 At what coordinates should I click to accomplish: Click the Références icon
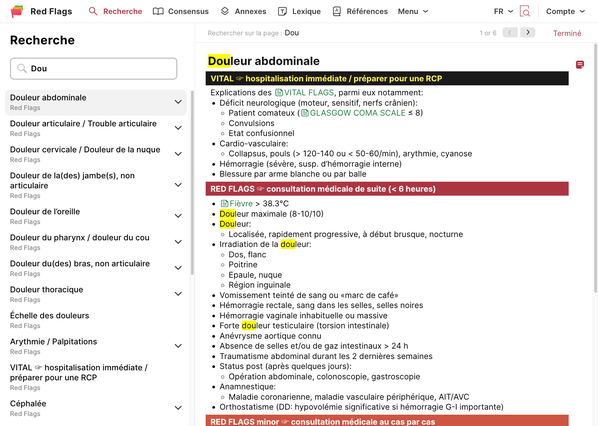coord(337,11)
